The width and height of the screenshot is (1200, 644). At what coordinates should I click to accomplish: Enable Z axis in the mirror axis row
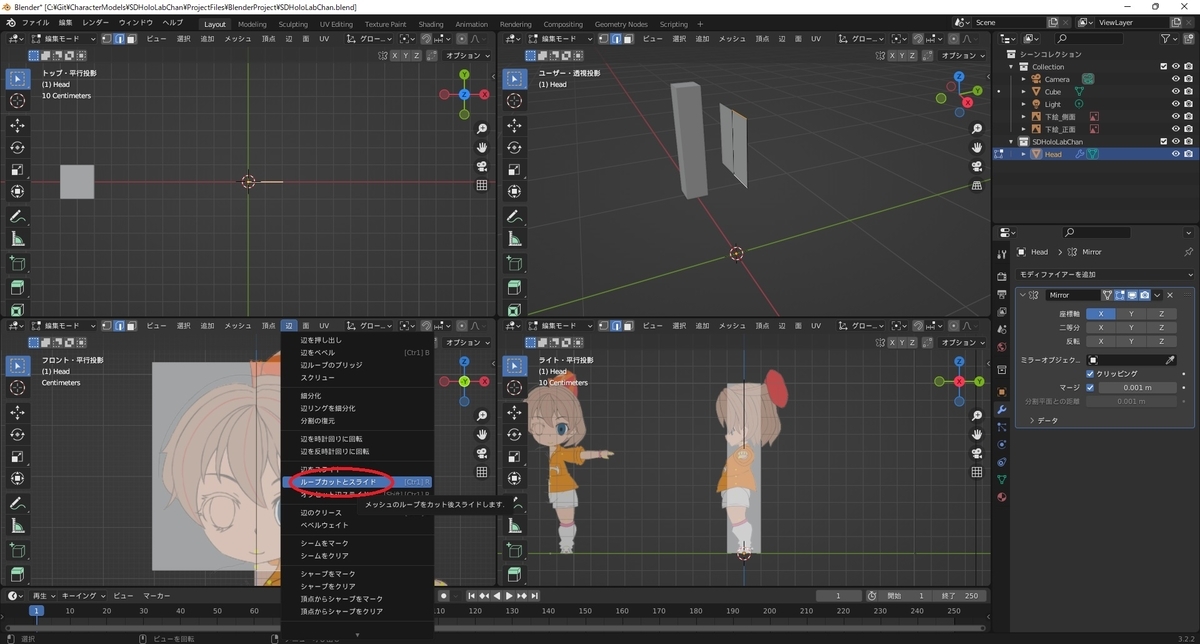(x=1161, y=314)
